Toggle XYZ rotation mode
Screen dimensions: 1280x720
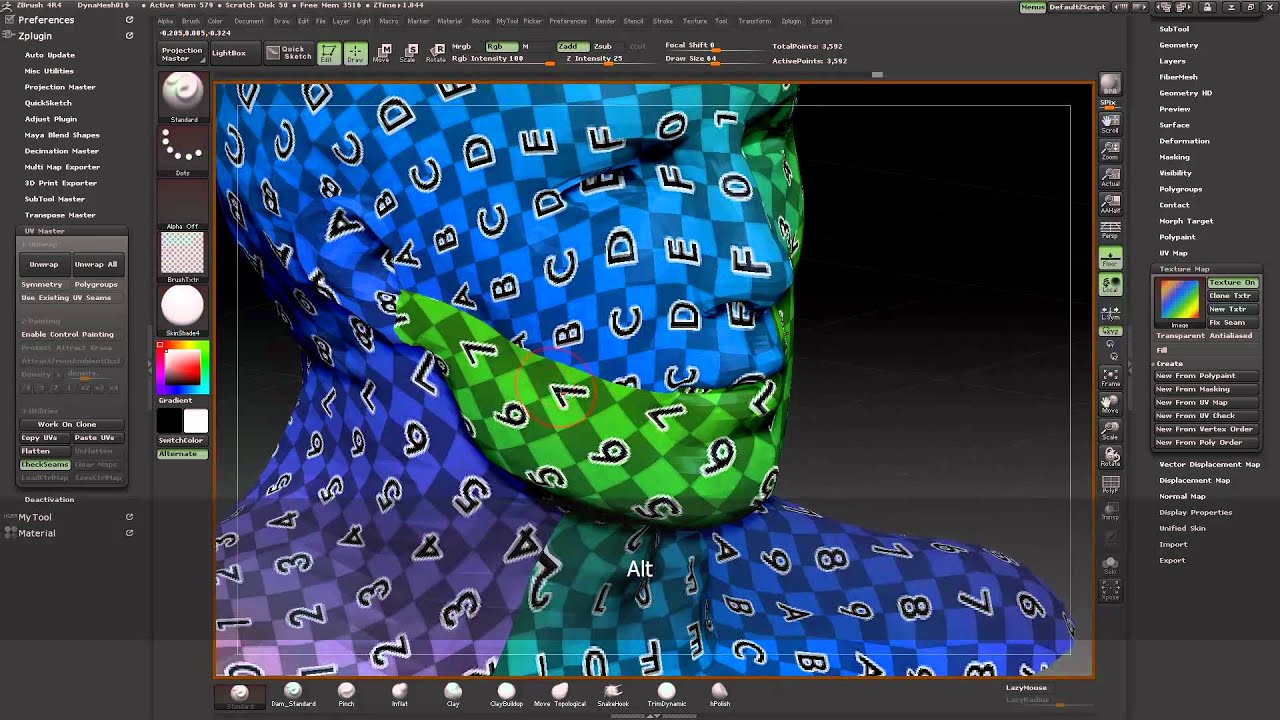point(1110,331)
